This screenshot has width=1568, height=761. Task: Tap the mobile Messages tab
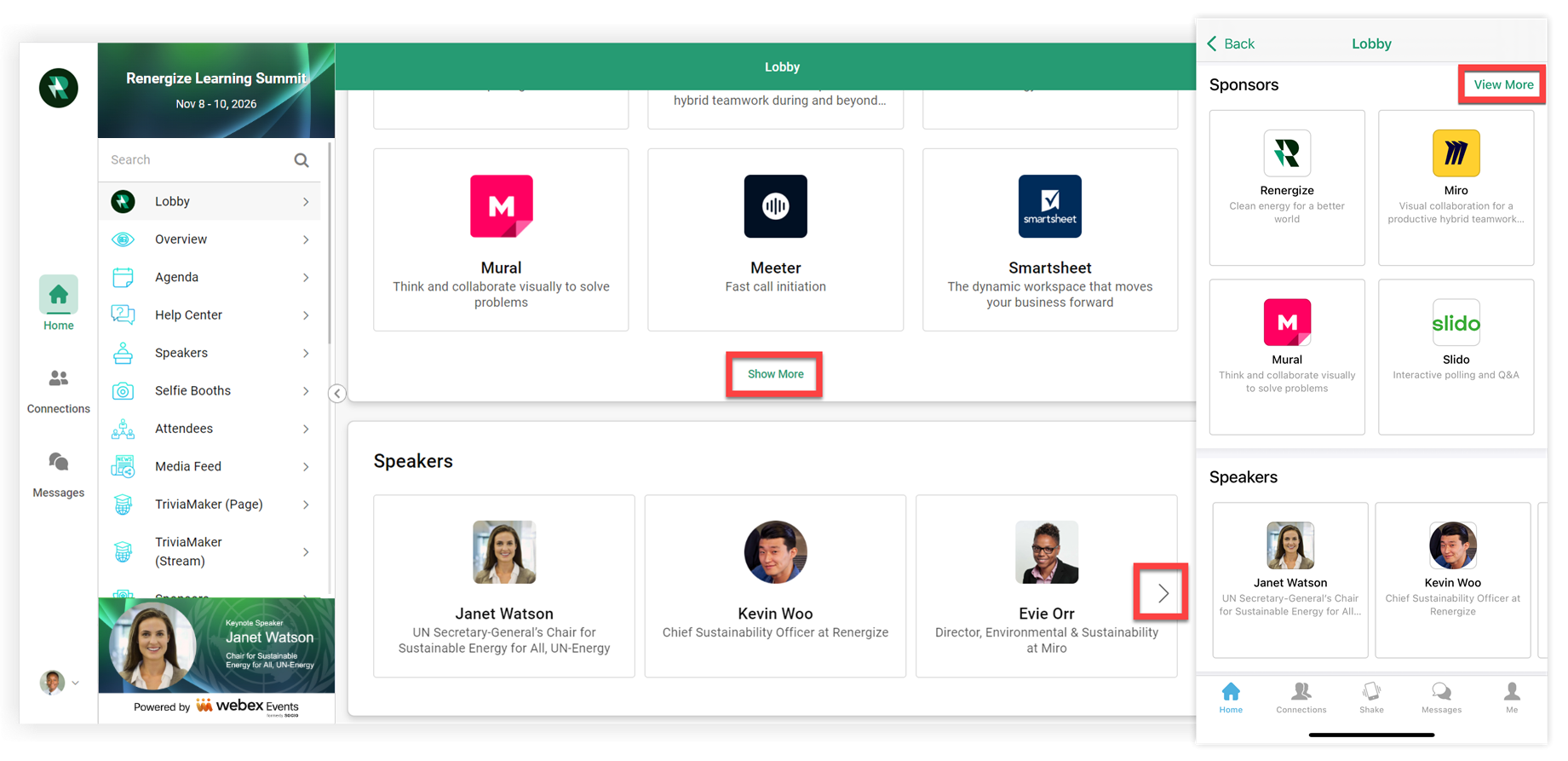(x=1441, y=698)
